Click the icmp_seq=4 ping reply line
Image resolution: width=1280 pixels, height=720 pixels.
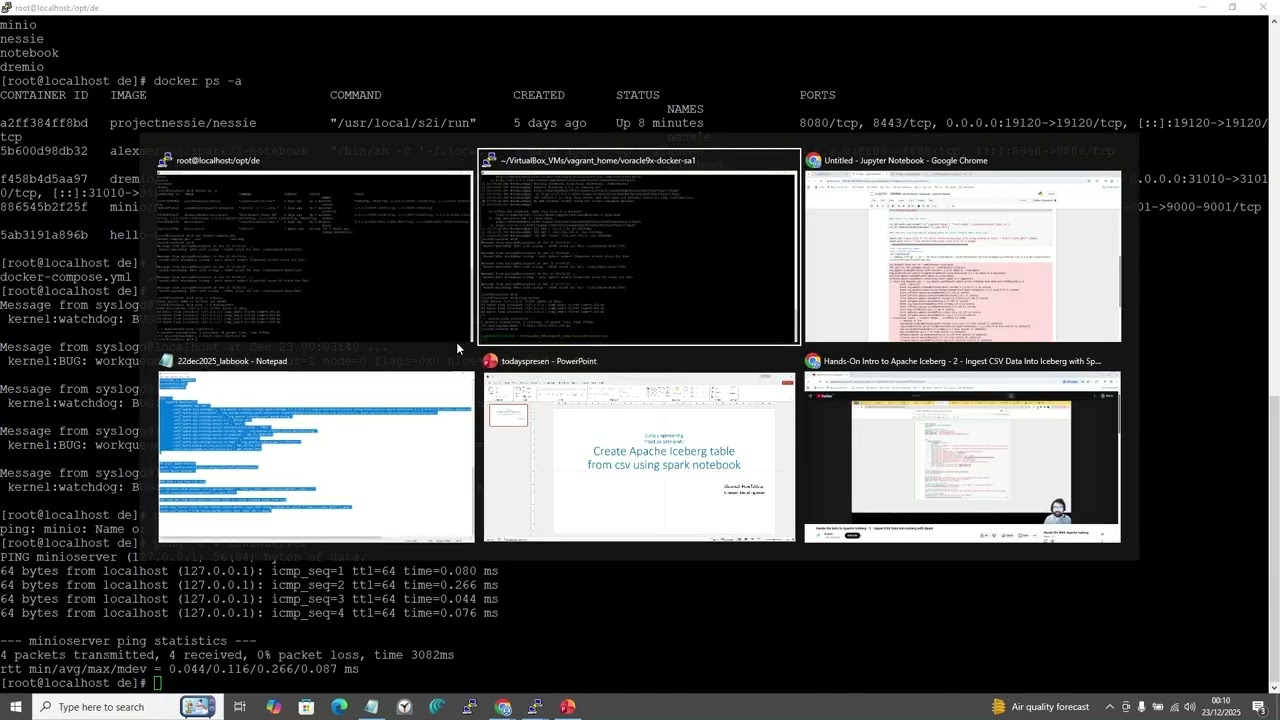(249, 613)
